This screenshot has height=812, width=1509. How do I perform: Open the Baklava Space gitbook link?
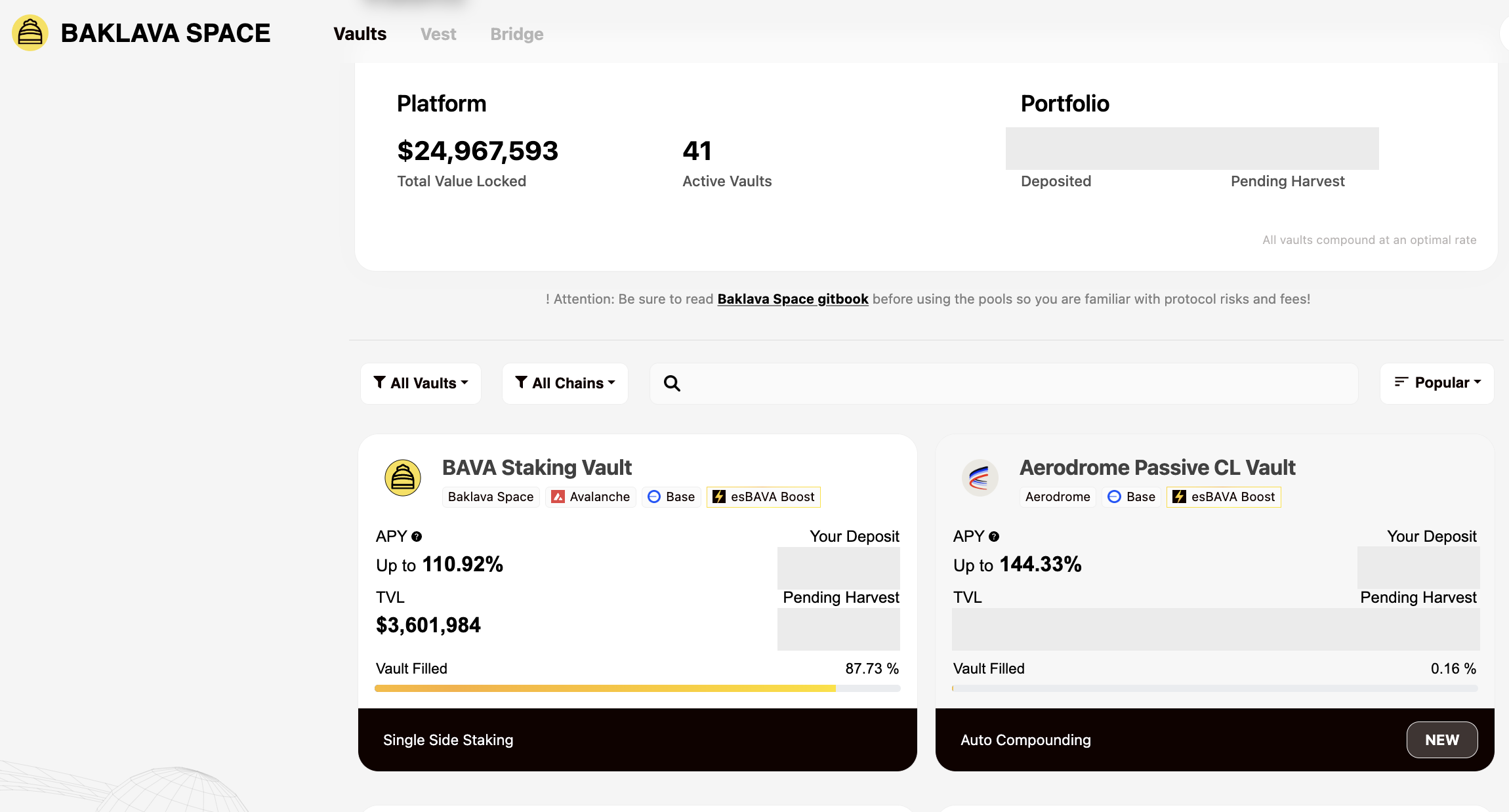(793, 299)
